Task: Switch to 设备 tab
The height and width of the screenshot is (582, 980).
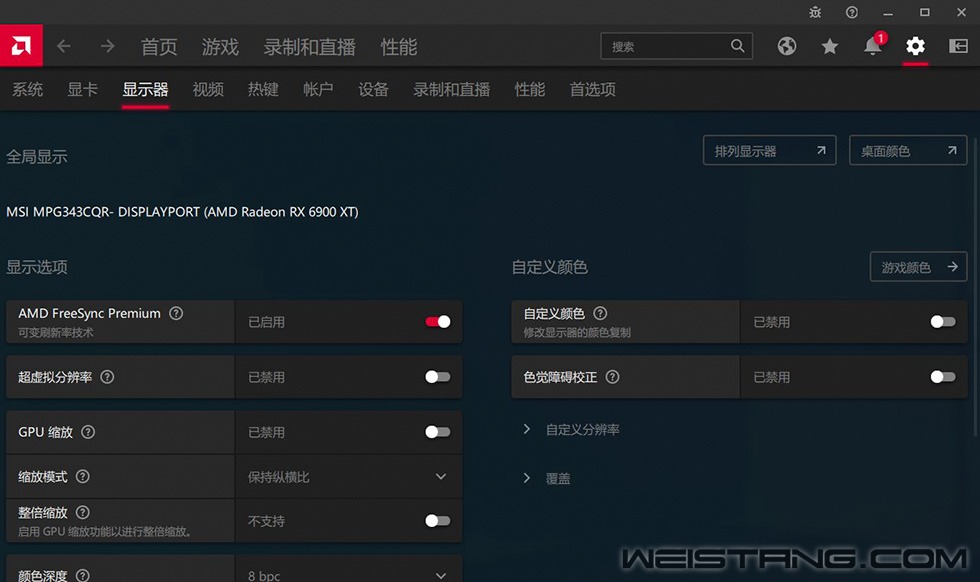Action: point(373,89)
